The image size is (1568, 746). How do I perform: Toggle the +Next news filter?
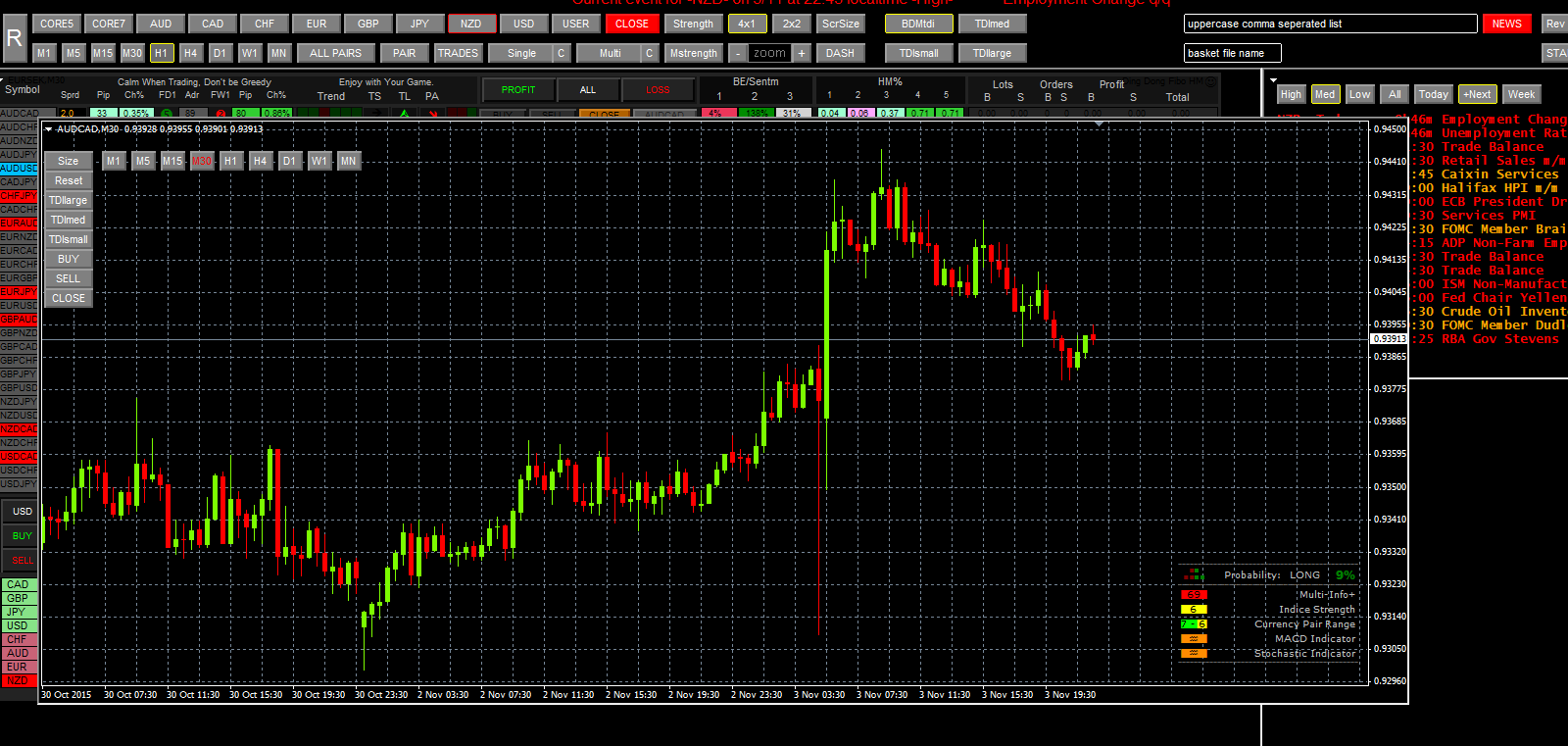pos(1478,94)
